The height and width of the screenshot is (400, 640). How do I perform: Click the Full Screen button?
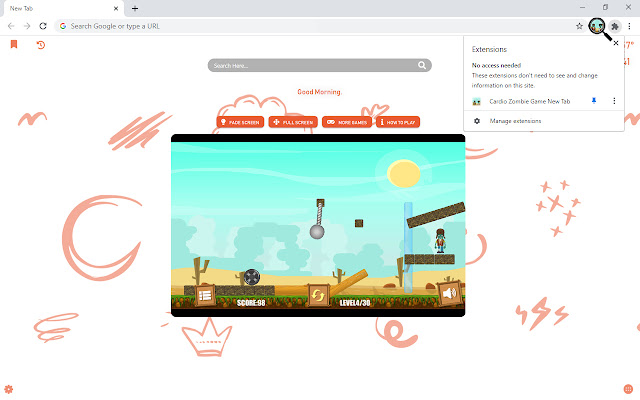pos(293,122)
